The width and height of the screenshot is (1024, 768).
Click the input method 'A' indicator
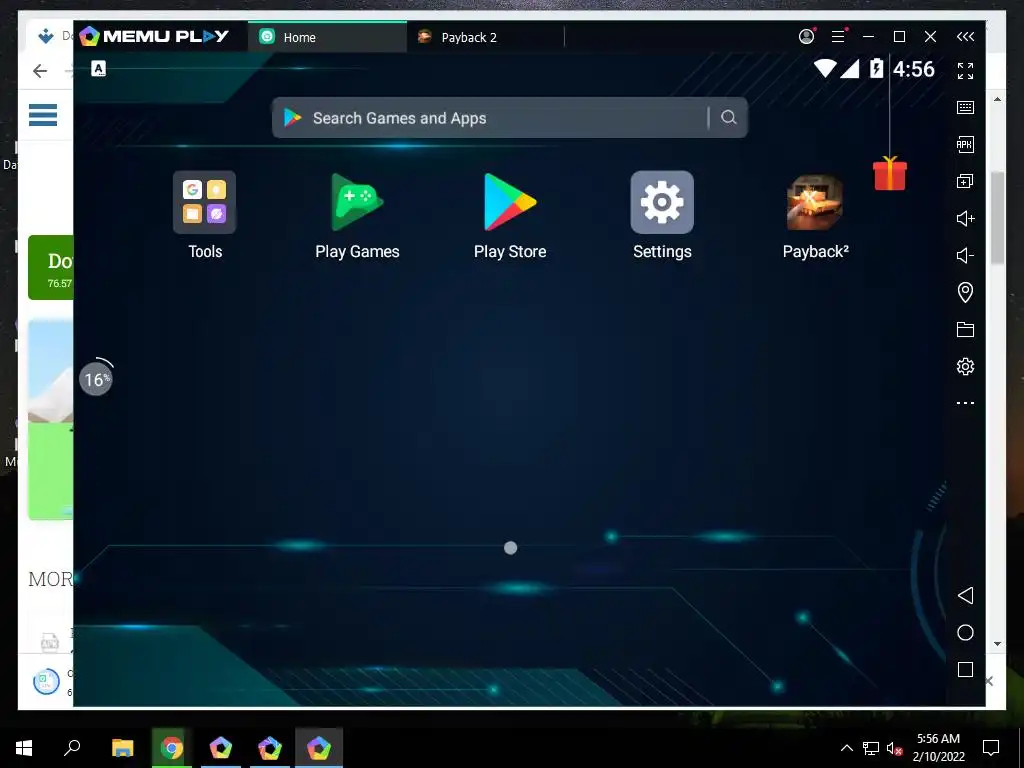point(99,69)
